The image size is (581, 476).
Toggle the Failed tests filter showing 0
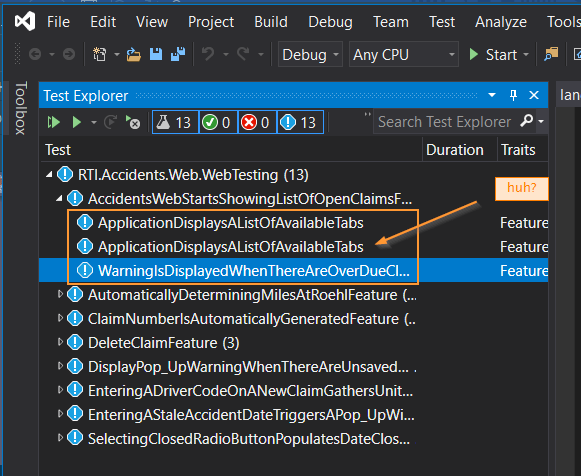click(x=256, y=122)
